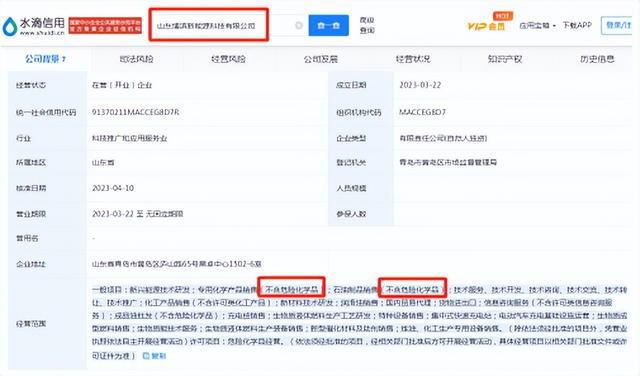Switch to the 历史信息 tab
This screenshot has height=376, width=640.
(x=597, y=59)
